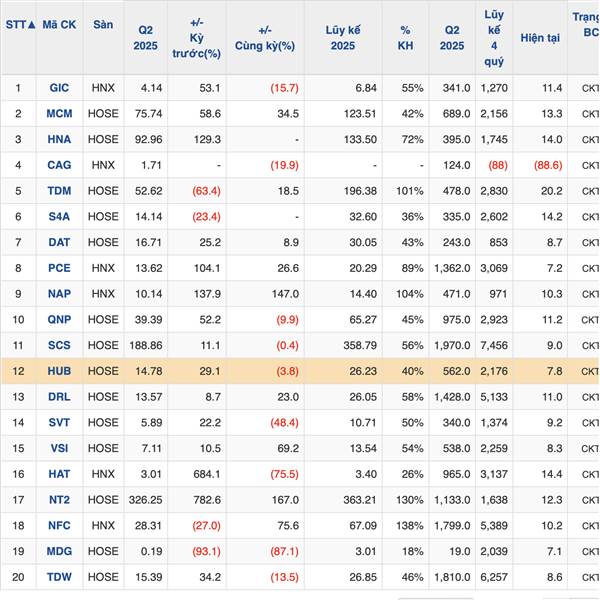This screenshot has width=600, height=600.
Task: Open PCE stock ticker link
Action: coord(59,268)
